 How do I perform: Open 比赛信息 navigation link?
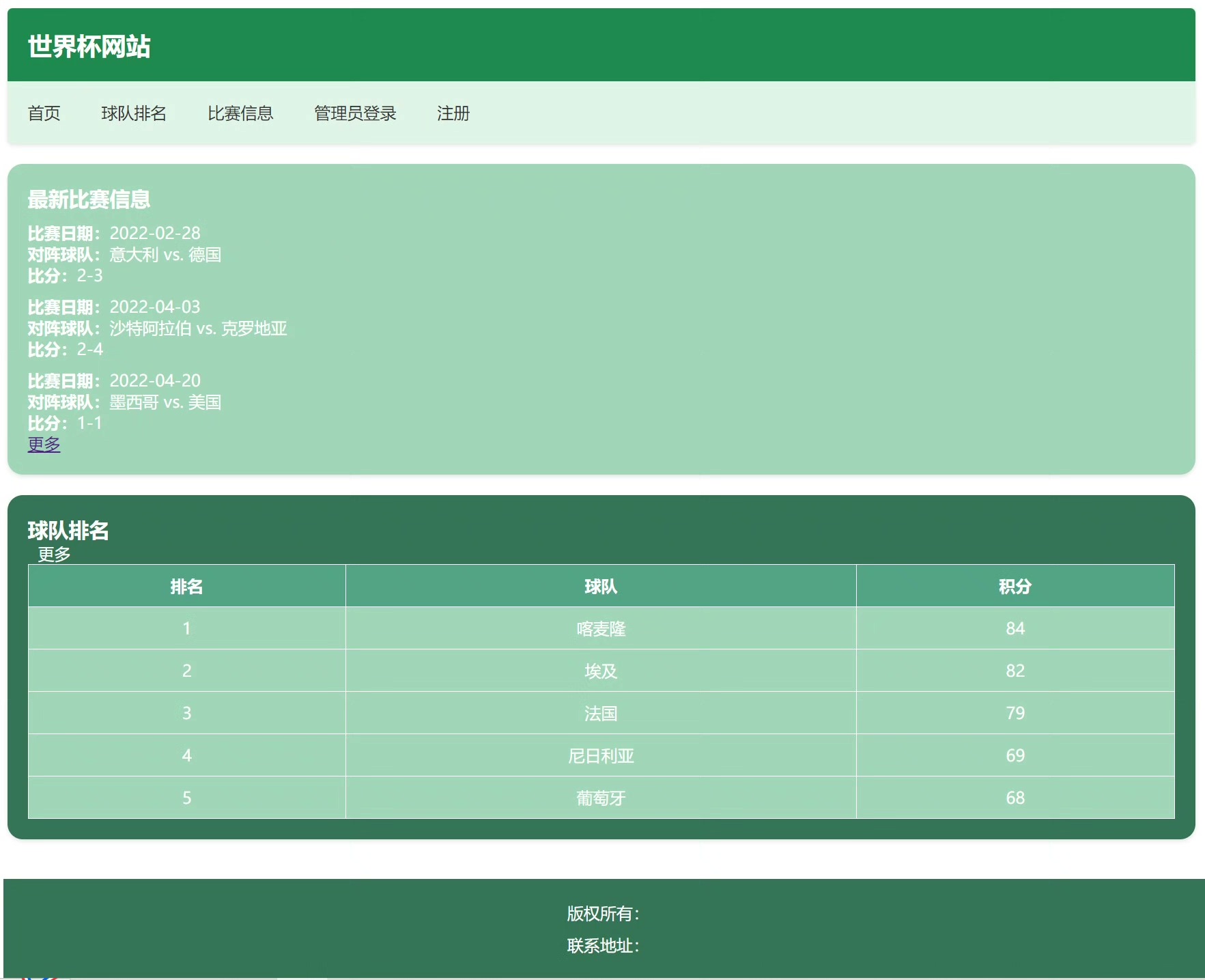tap(240, 113)
